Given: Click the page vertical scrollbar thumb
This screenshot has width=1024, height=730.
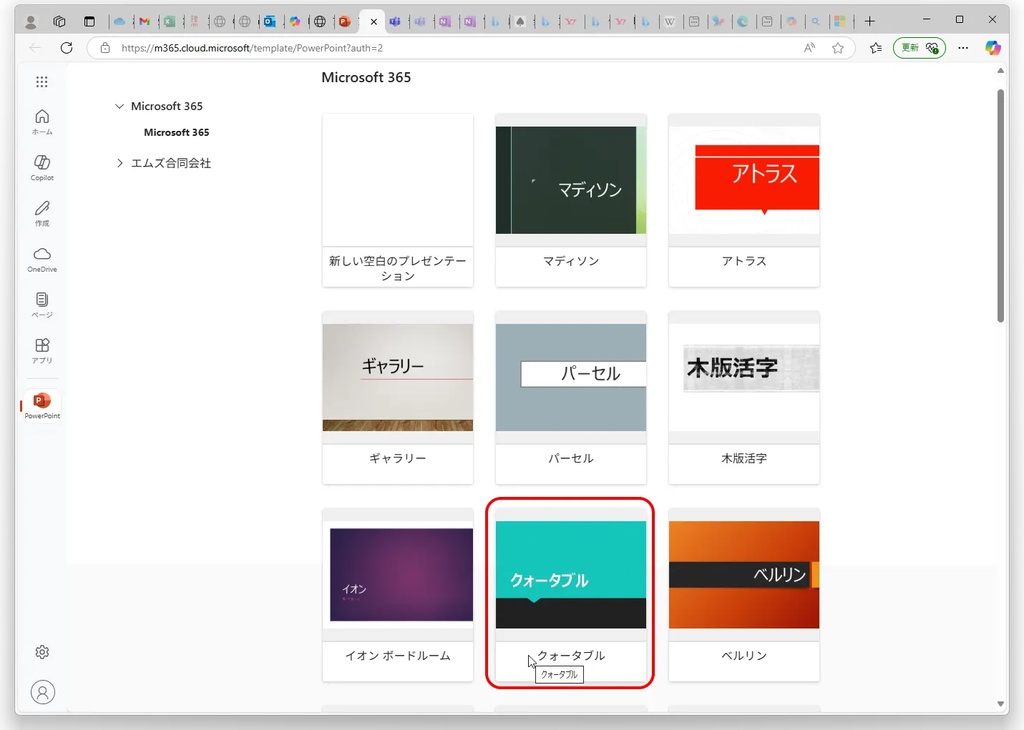Looking at the screenshot, I should pyautogui.click(x=1000, y=206).
